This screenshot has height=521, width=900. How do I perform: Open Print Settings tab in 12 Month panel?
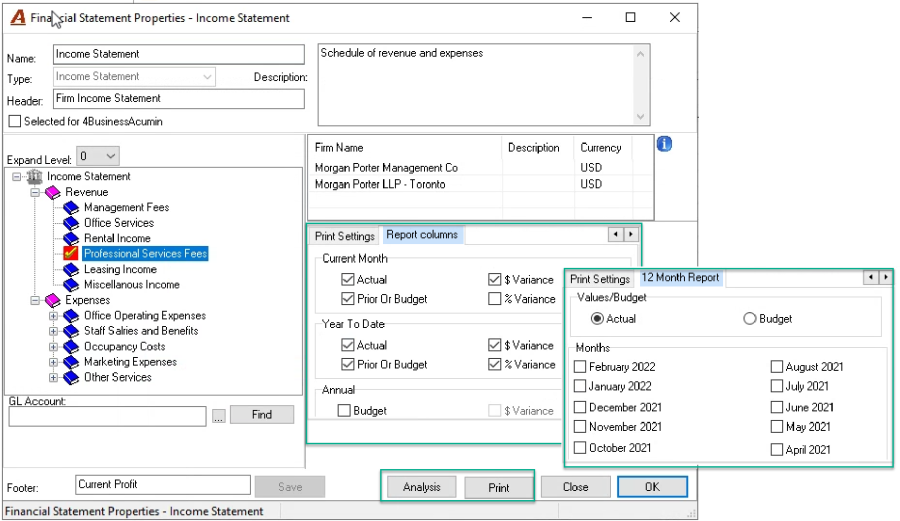pos(600,279)
